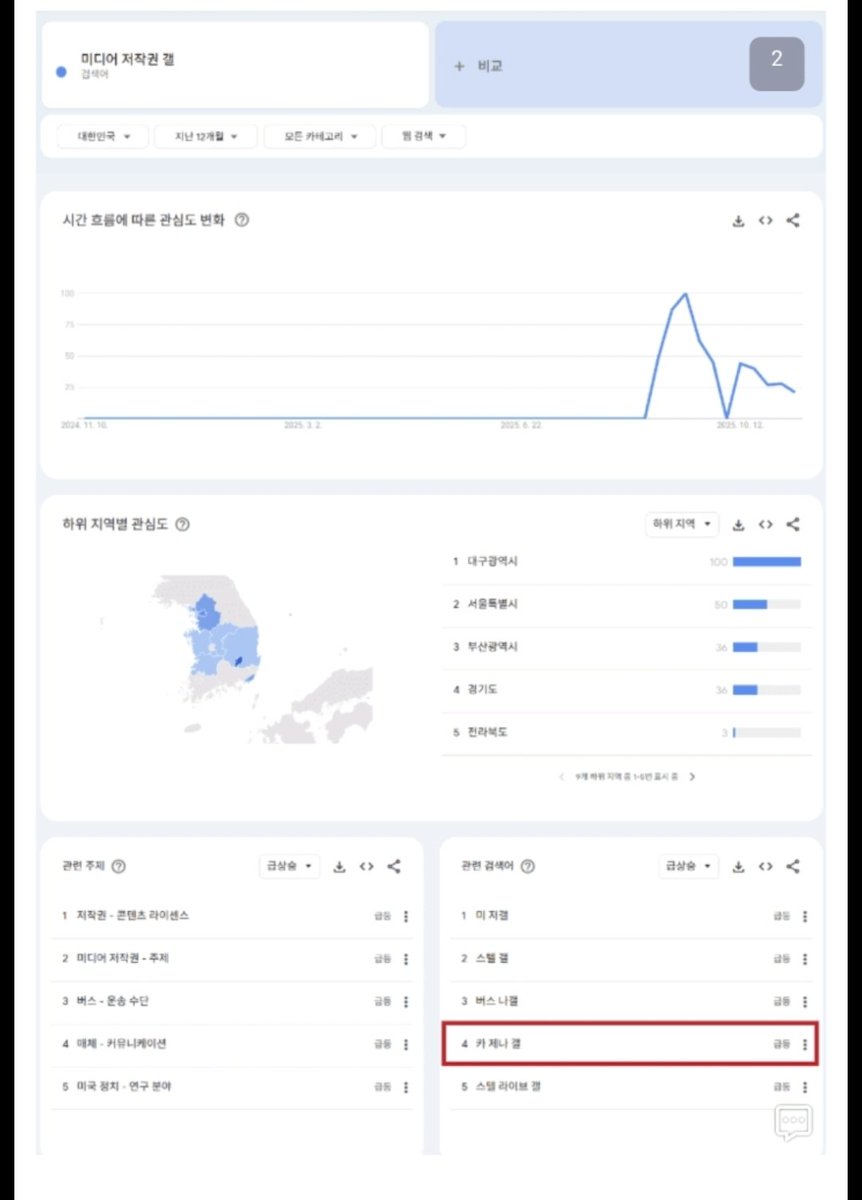The width and height of the screenshot is (862, 1200).
Task: Open embed code for interest over time
Action: (x=765, y=221)
